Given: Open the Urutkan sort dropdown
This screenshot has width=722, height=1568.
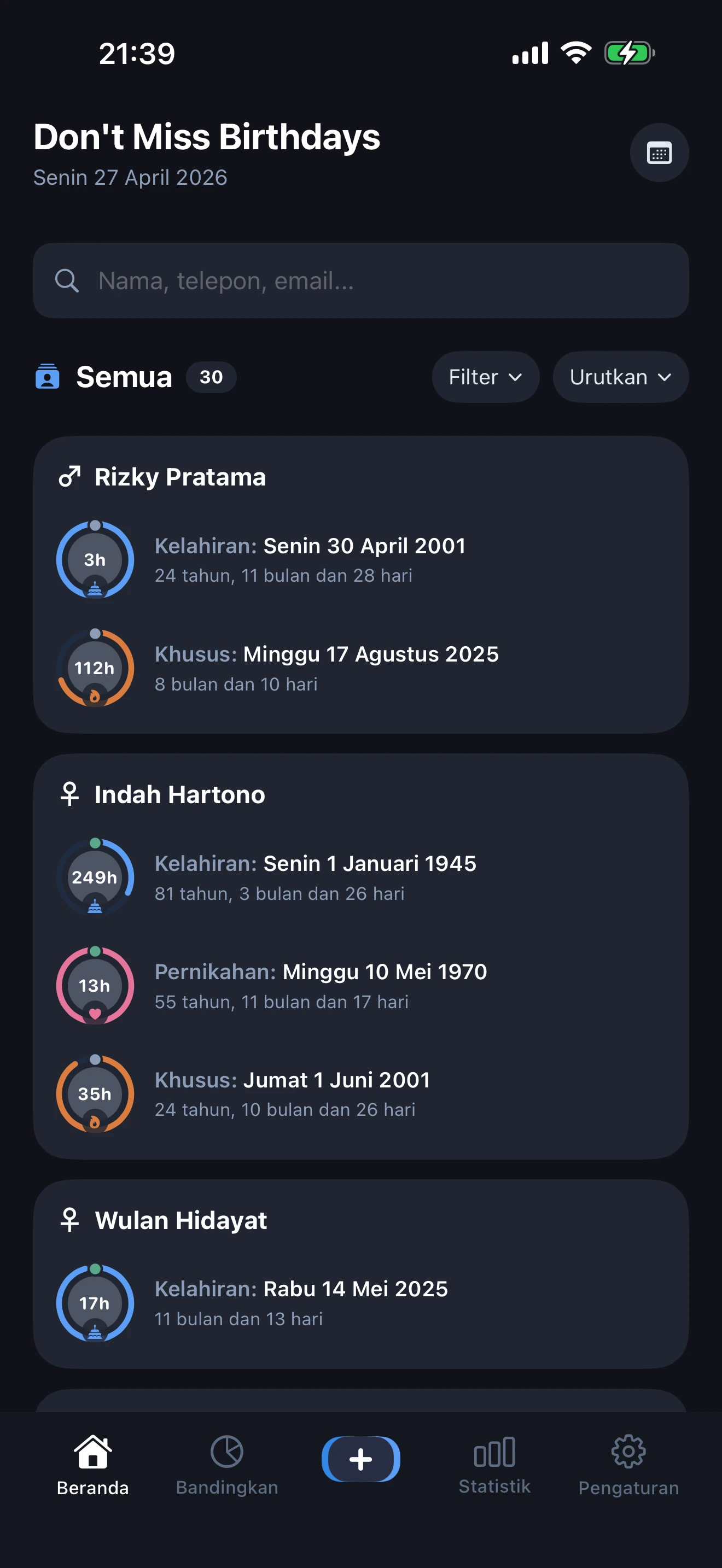Looking at the screenshot, I should pyautogui.click(x=620, y=377).
